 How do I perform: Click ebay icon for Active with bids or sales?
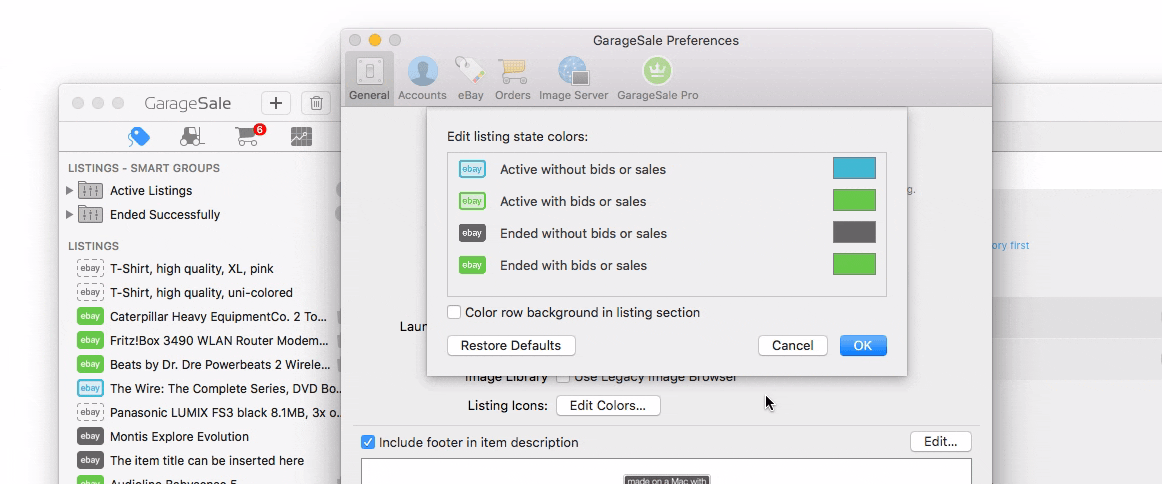472,201
